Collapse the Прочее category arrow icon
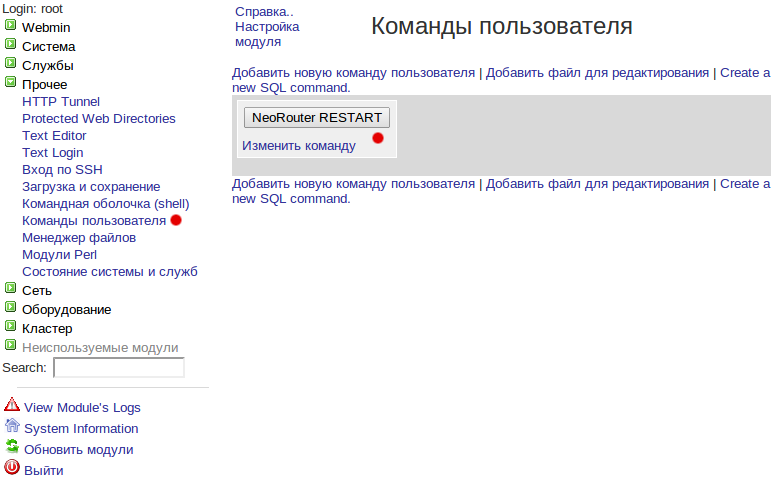 click(10, 82)
